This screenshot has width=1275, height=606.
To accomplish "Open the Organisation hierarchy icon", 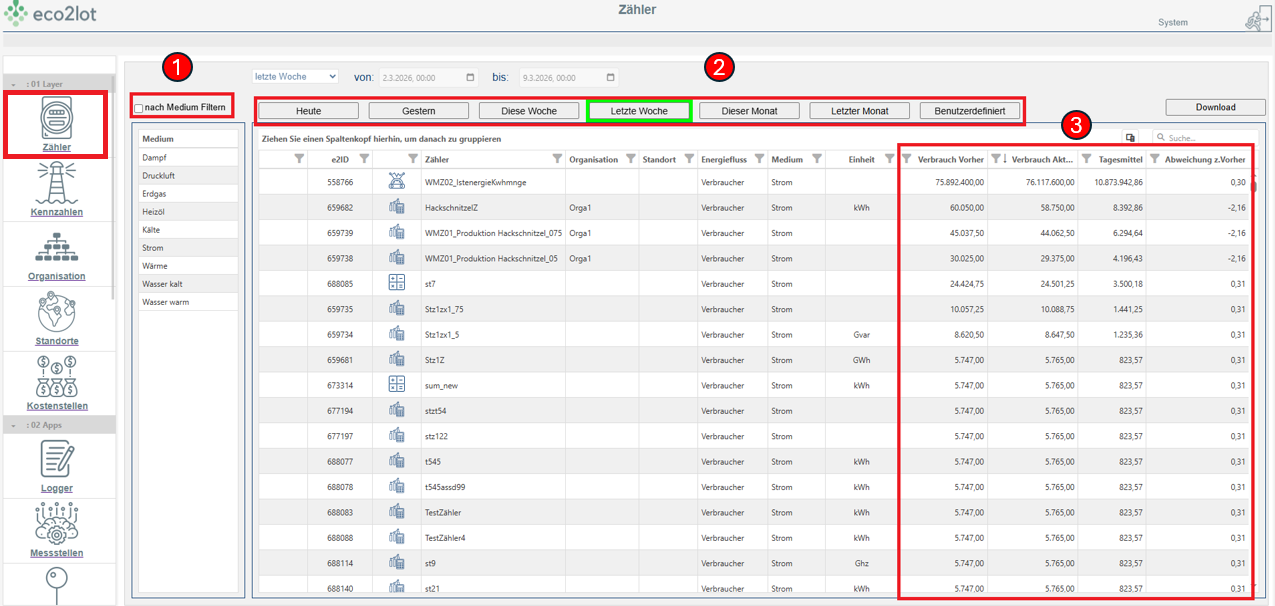I will click(x=57, y=246).
